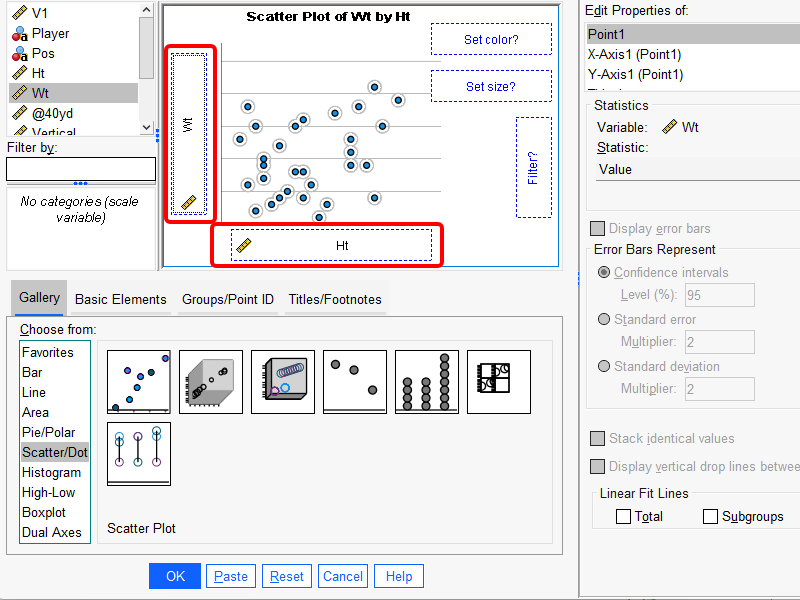Select the Simple Dot Plot icon

point(354,382)
